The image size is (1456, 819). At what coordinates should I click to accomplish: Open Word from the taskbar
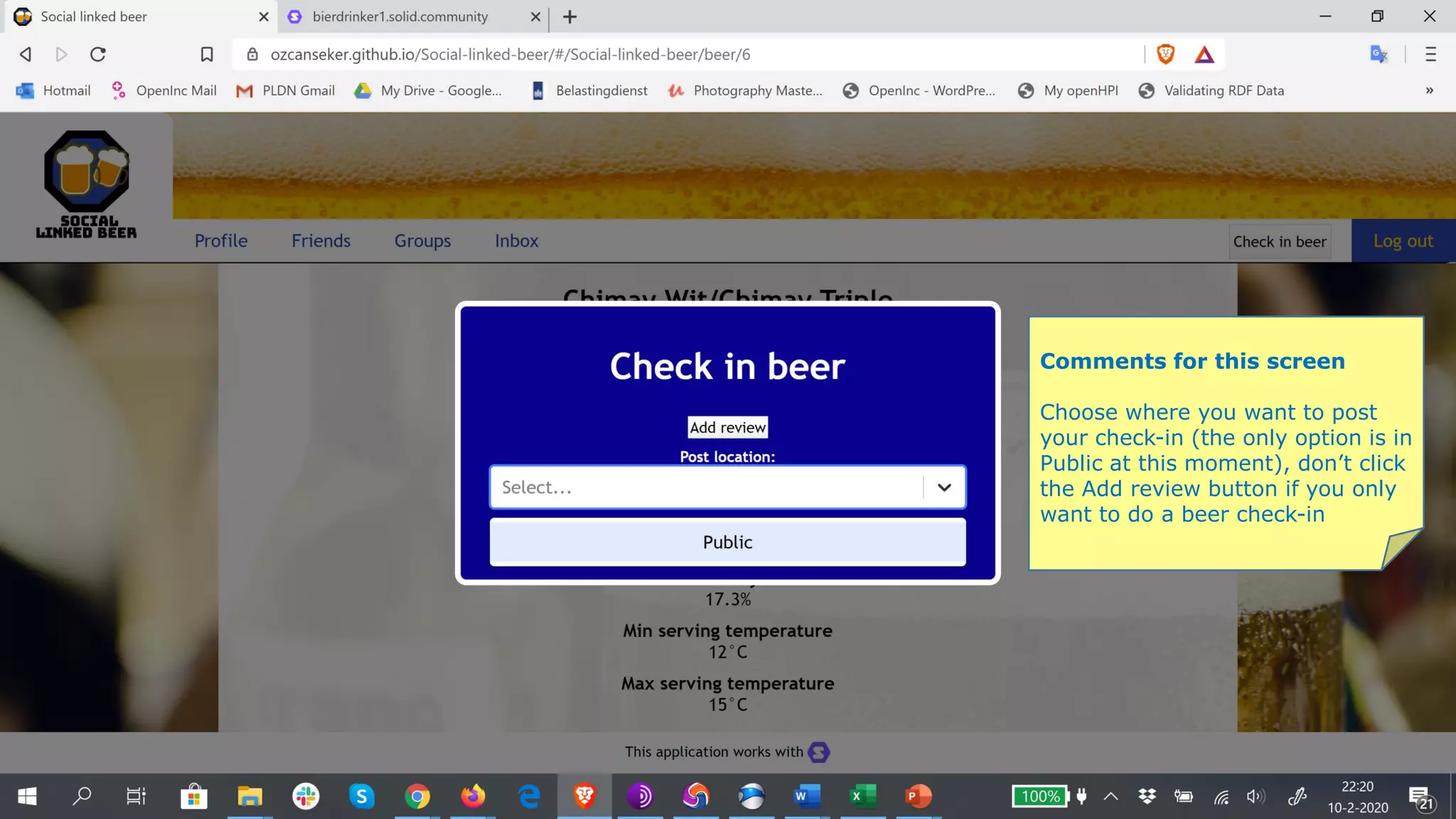807,796
